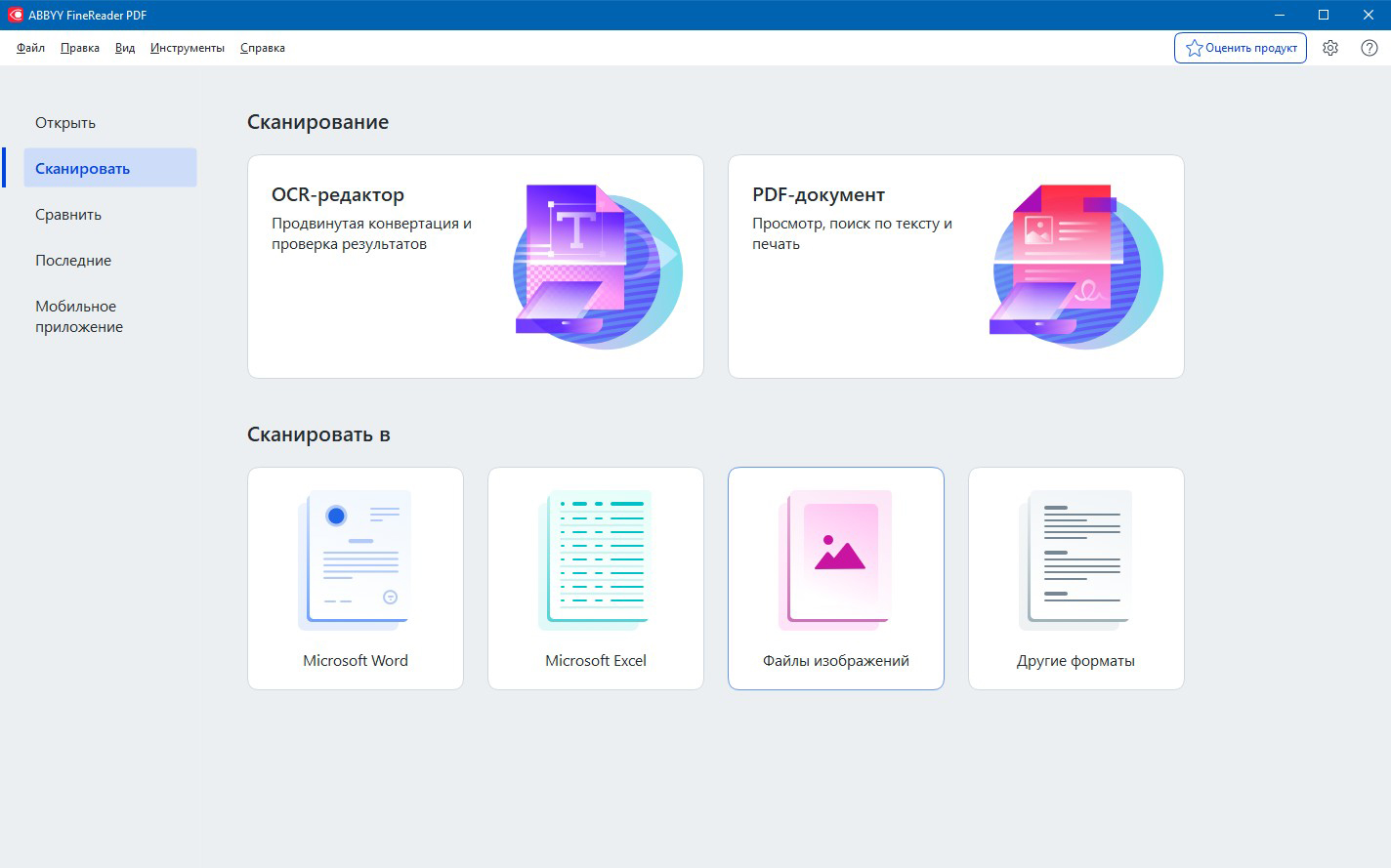Viewport: 1391px width, 868px height.
Task: Open the Файл menu
Action: [30, 48]
